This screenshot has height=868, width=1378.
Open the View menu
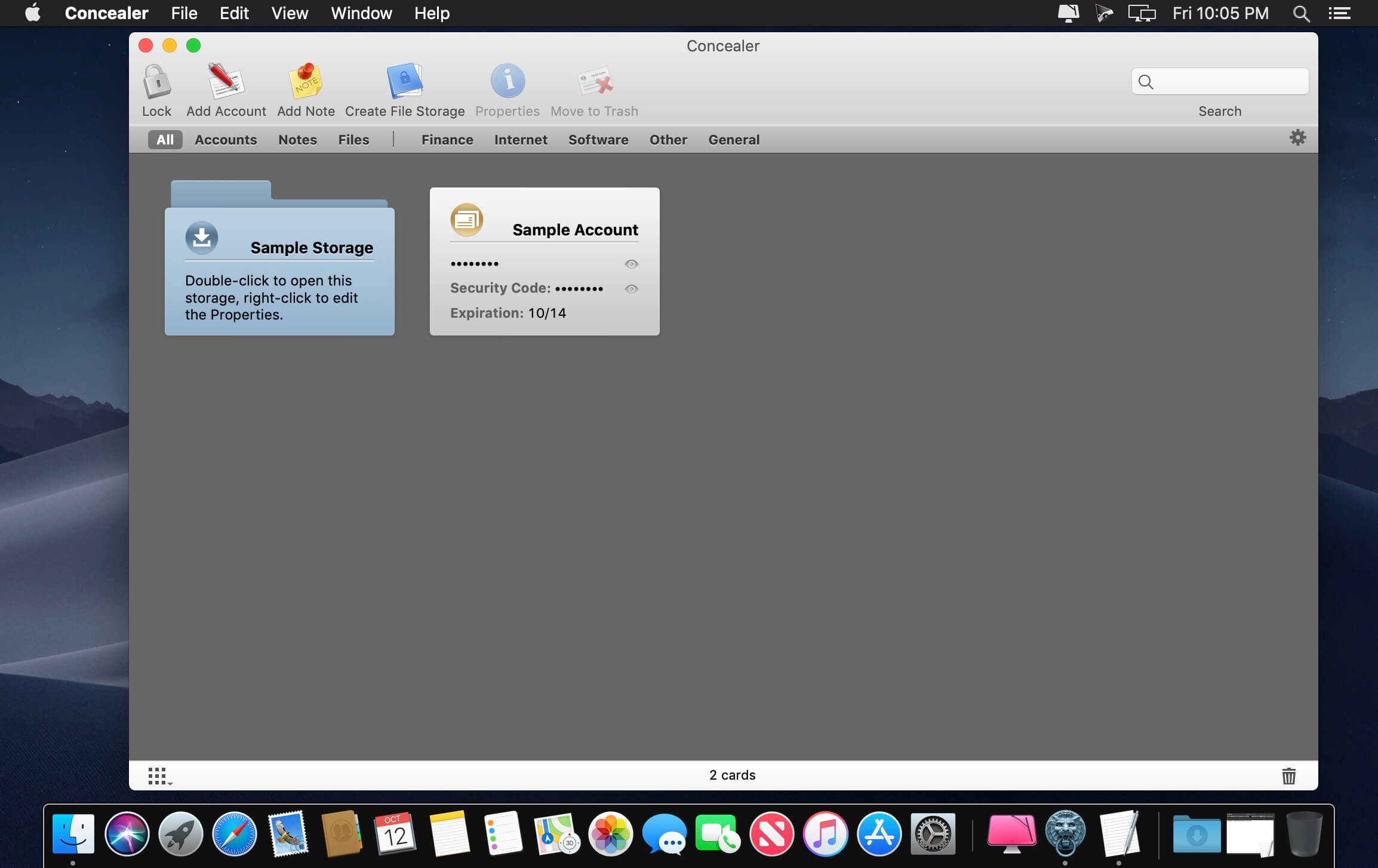click(290, 13)
